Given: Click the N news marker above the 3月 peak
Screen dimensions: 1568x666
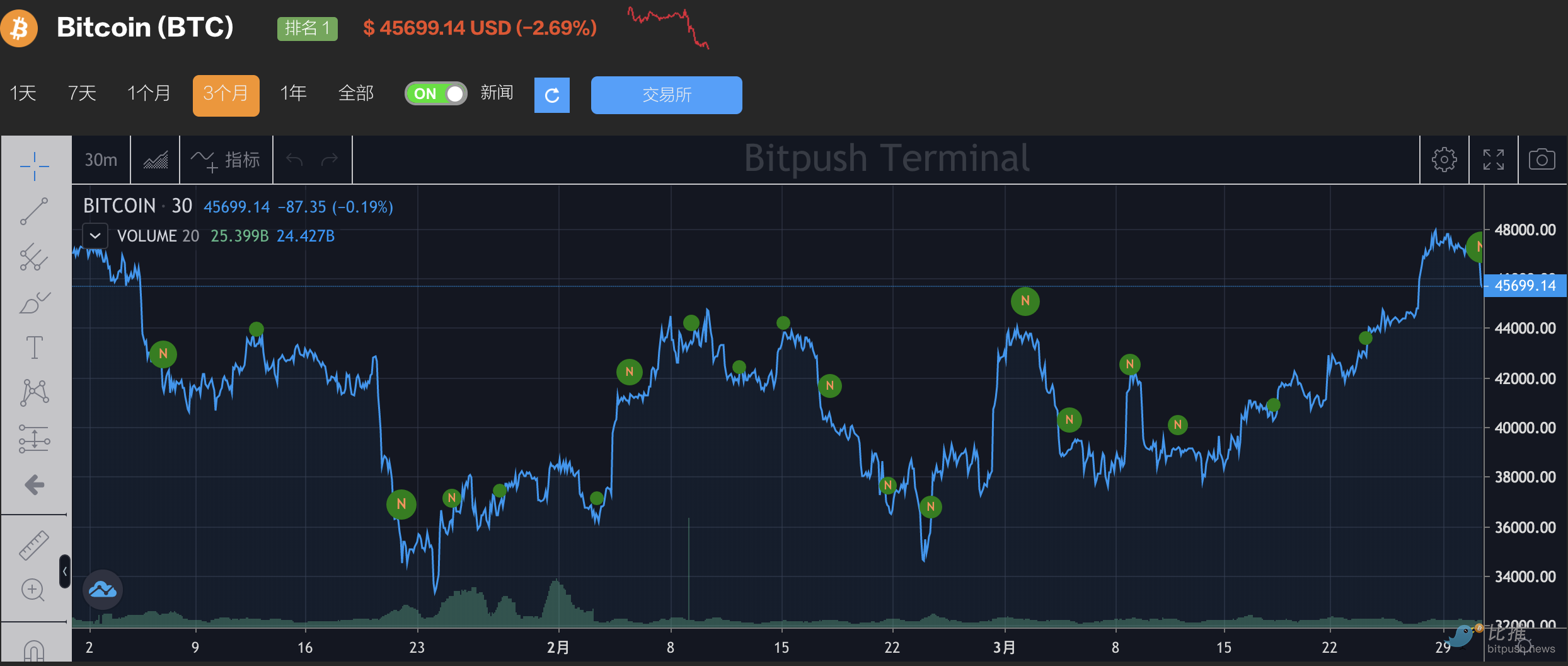Looking at the screenshot, I should pyautogui.click(x=1025, y=301).
